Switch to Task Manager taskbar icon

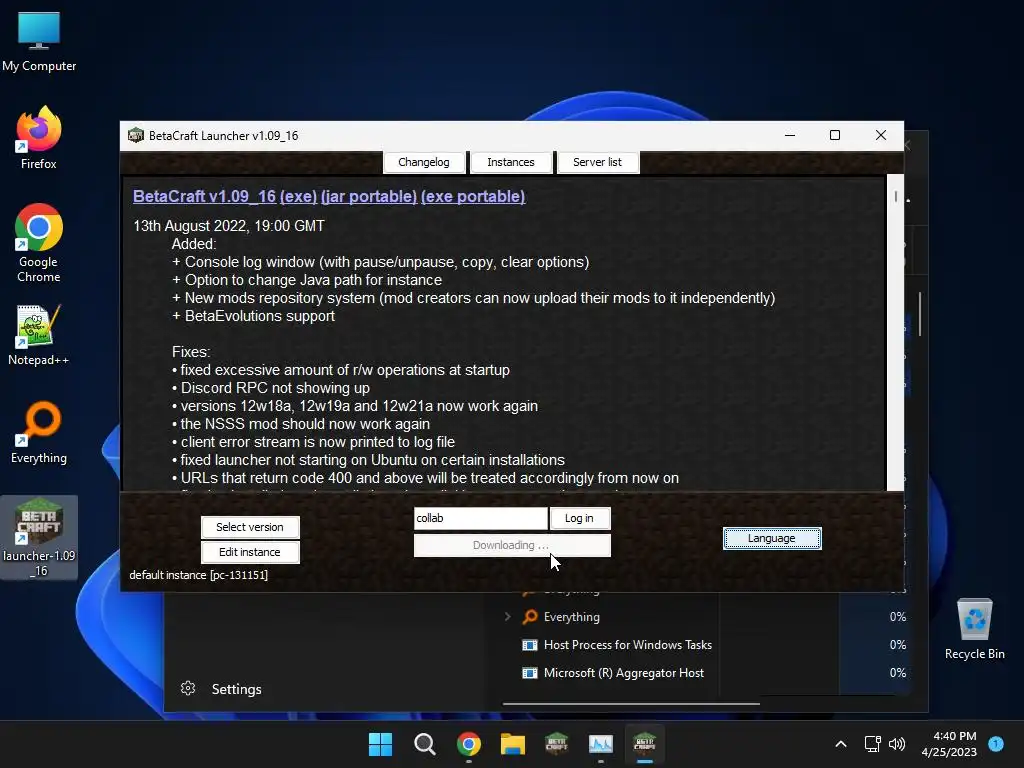pyautogui.click(x=600, y=744)
